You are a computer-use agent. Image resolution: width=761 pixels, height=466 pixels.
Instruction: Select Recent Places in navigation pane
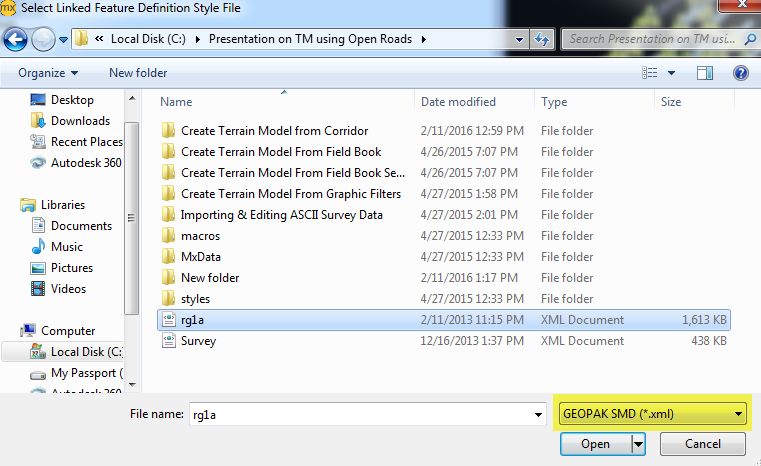point(86,142)
